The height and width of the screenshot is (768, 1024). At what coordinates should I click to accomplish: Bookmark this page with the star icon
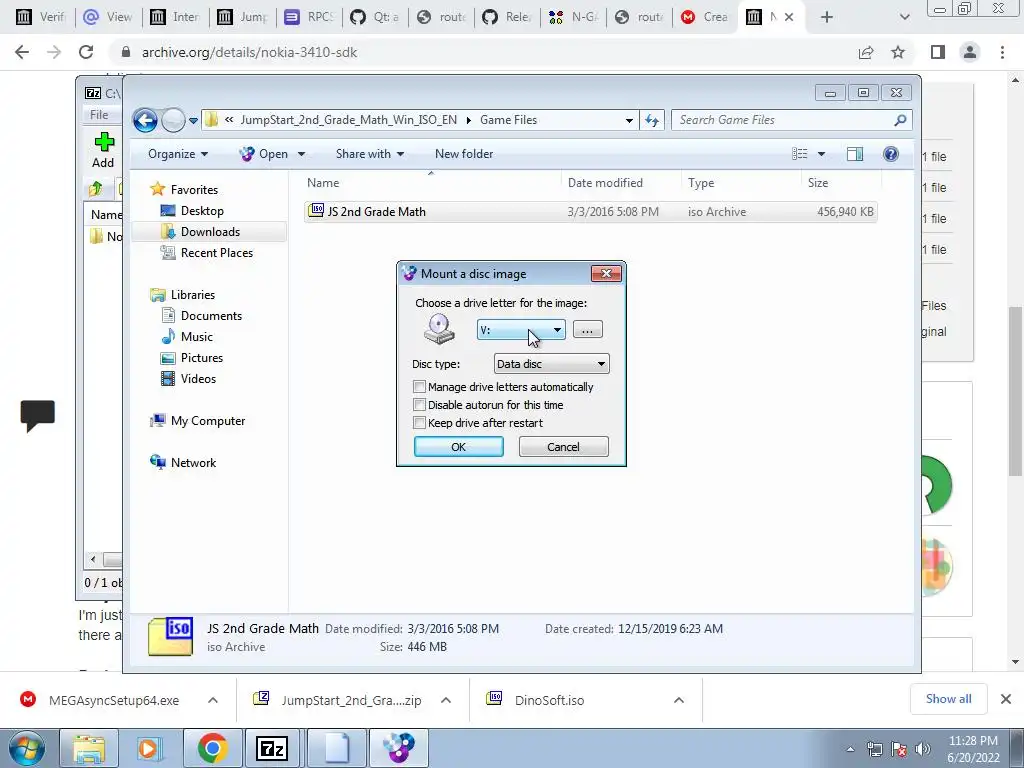coord(898,52)
